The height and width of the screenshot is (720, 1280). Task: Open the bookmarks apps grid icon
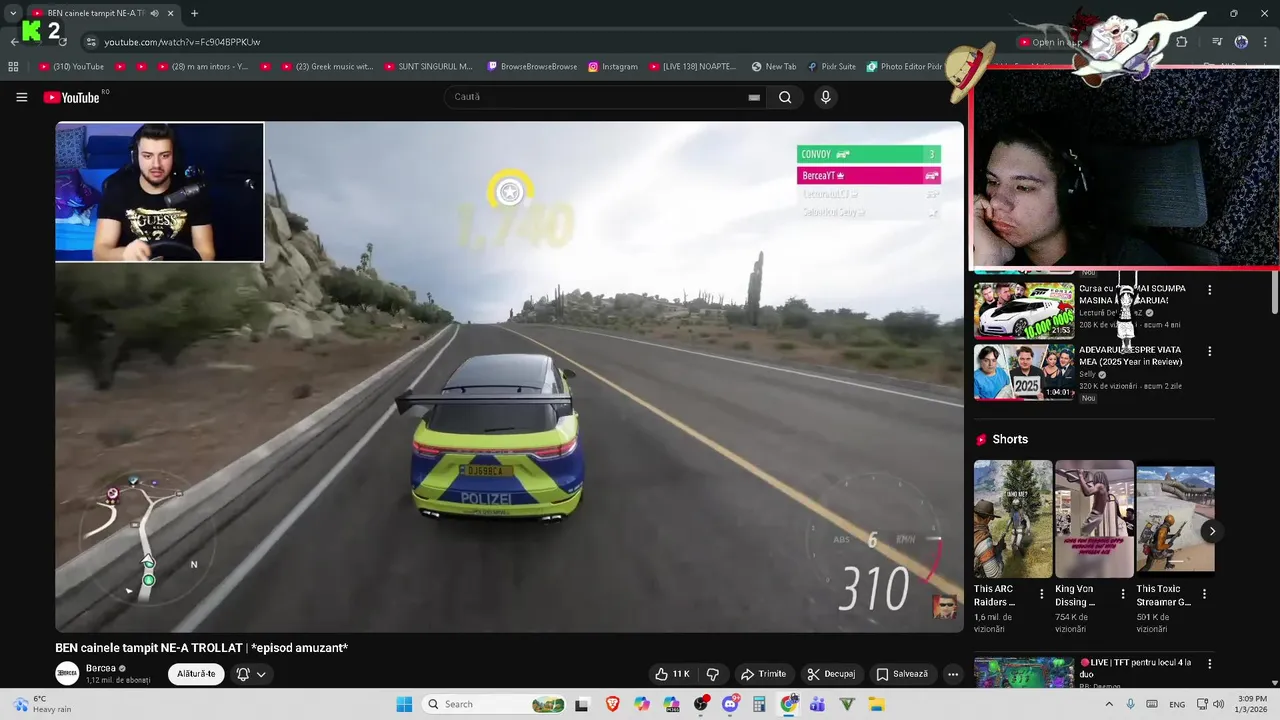[x=13, y=67]
